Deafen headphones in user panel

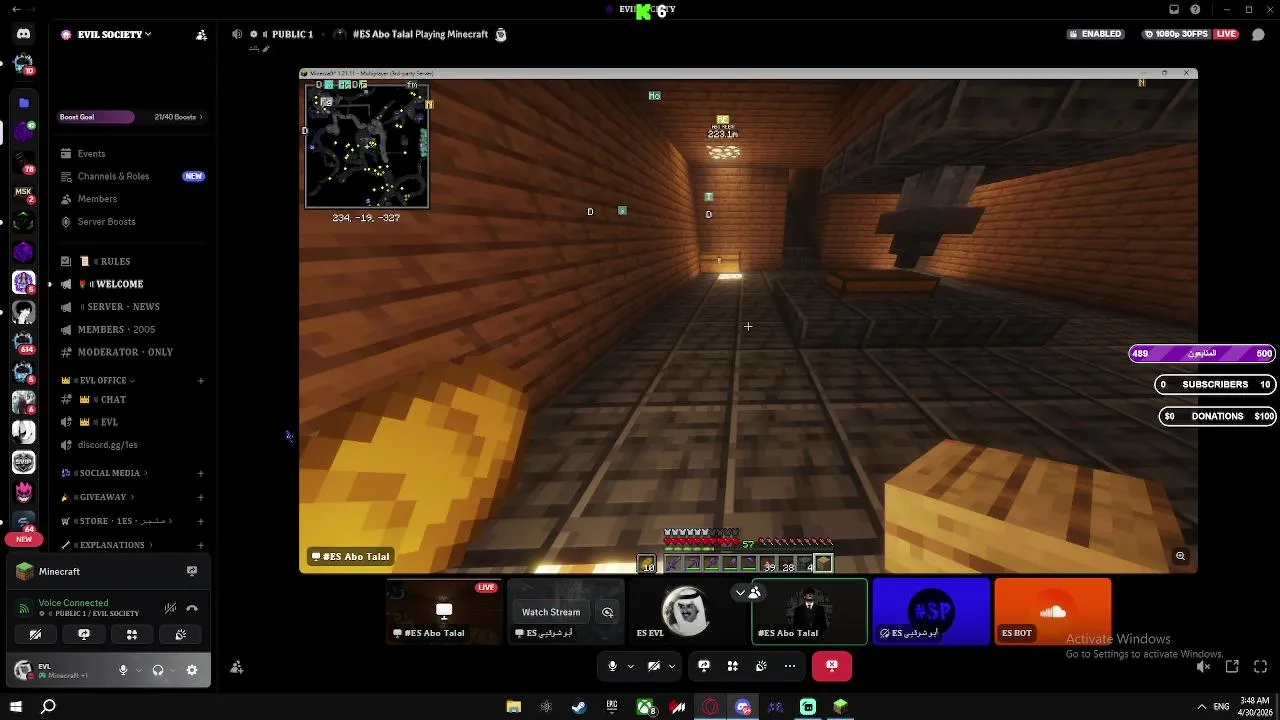pyautogui.click(x=157, y=670)
